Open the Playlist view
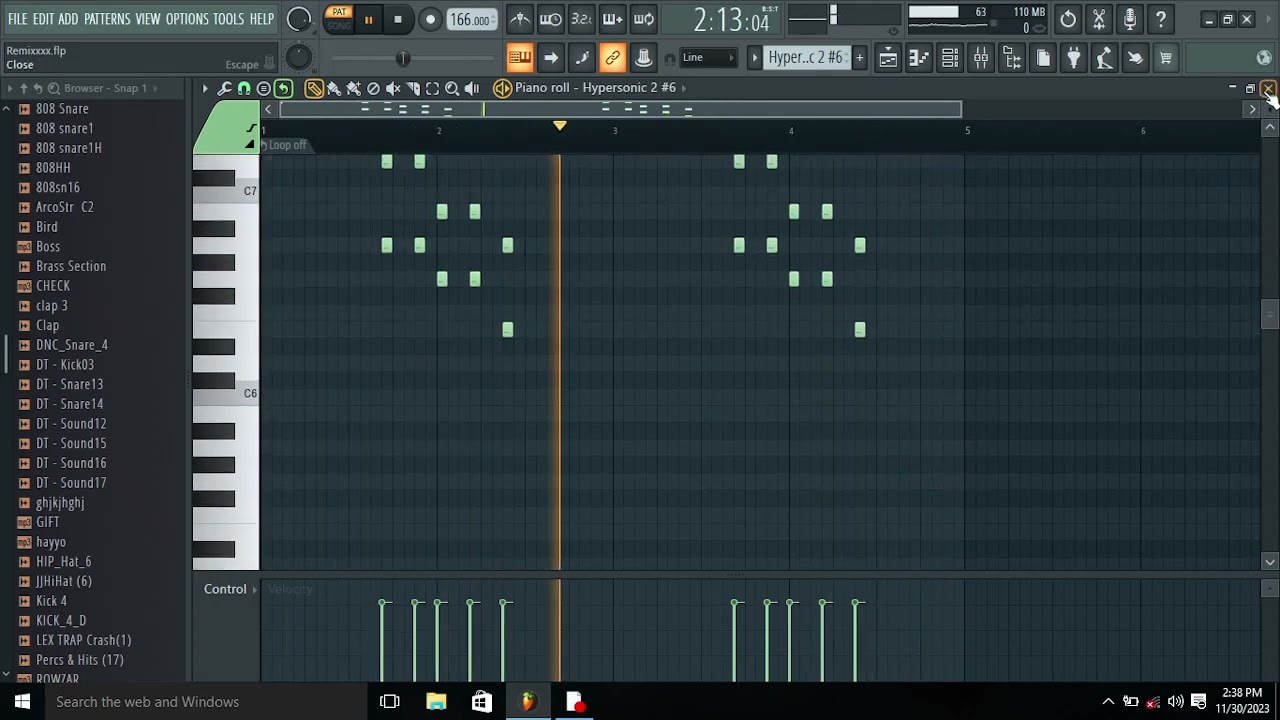The width and height of the screenshot is (1280, 720). [x=888, y=58]
